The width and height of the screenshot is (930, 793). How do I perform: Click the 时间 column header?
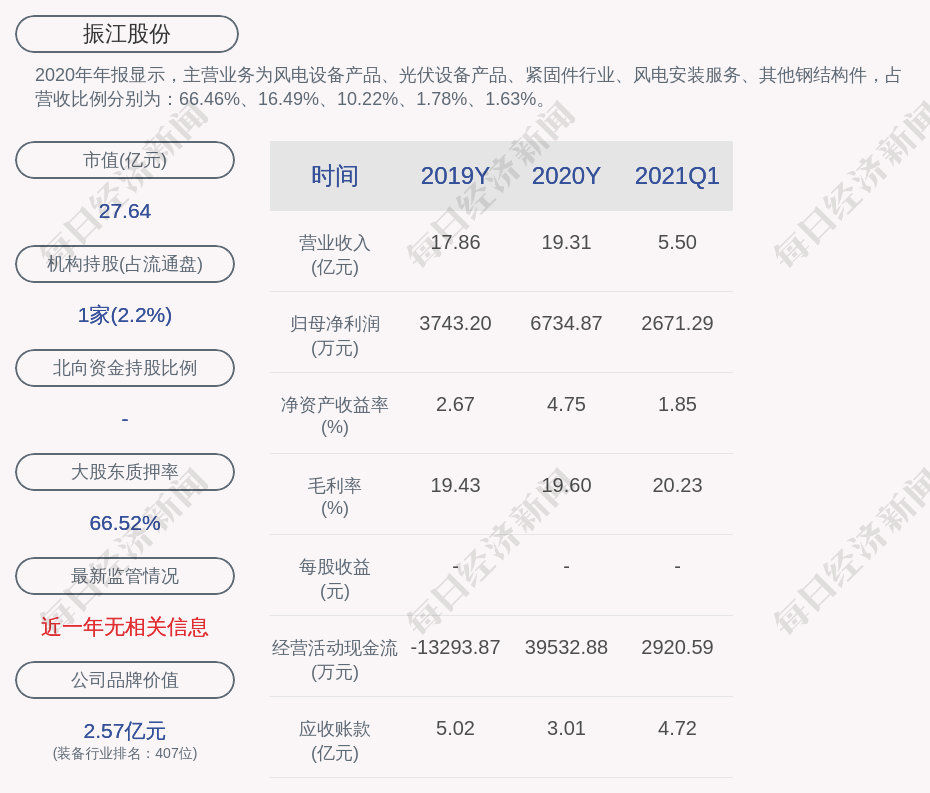pos(335,176)
